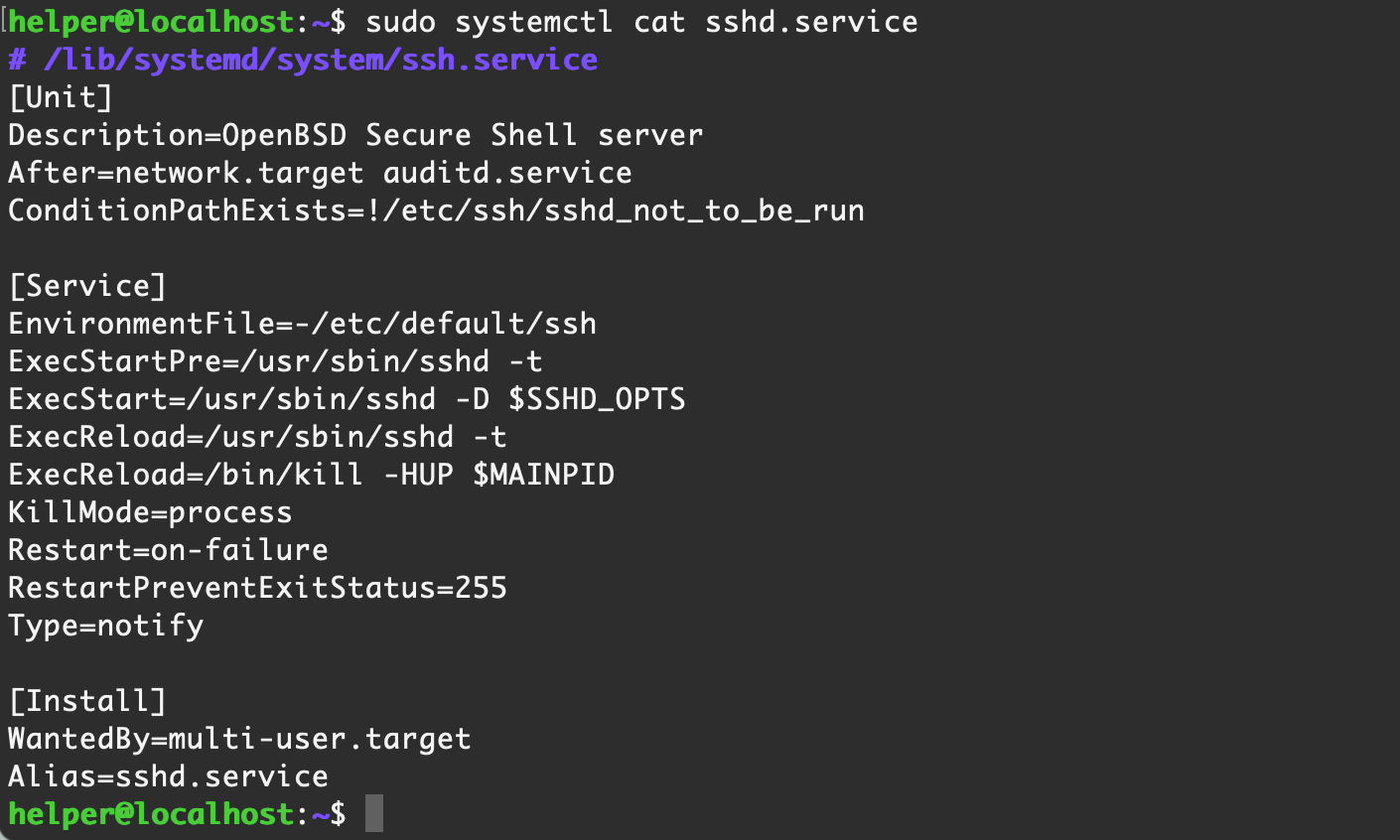Click the RestartPreventExitStatus=255 line
This screenshot has width=1400, height=840.
tap(257, 588)
